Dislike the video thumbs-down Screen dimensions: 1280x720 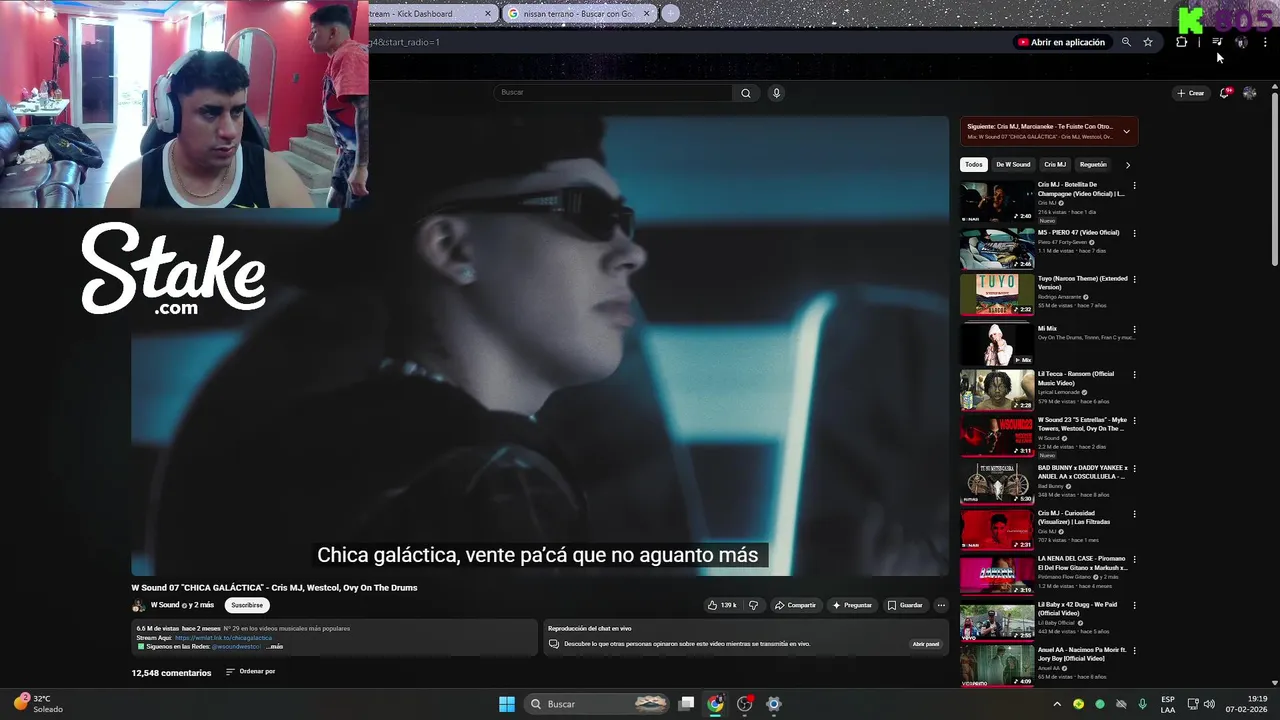(753, 605)
